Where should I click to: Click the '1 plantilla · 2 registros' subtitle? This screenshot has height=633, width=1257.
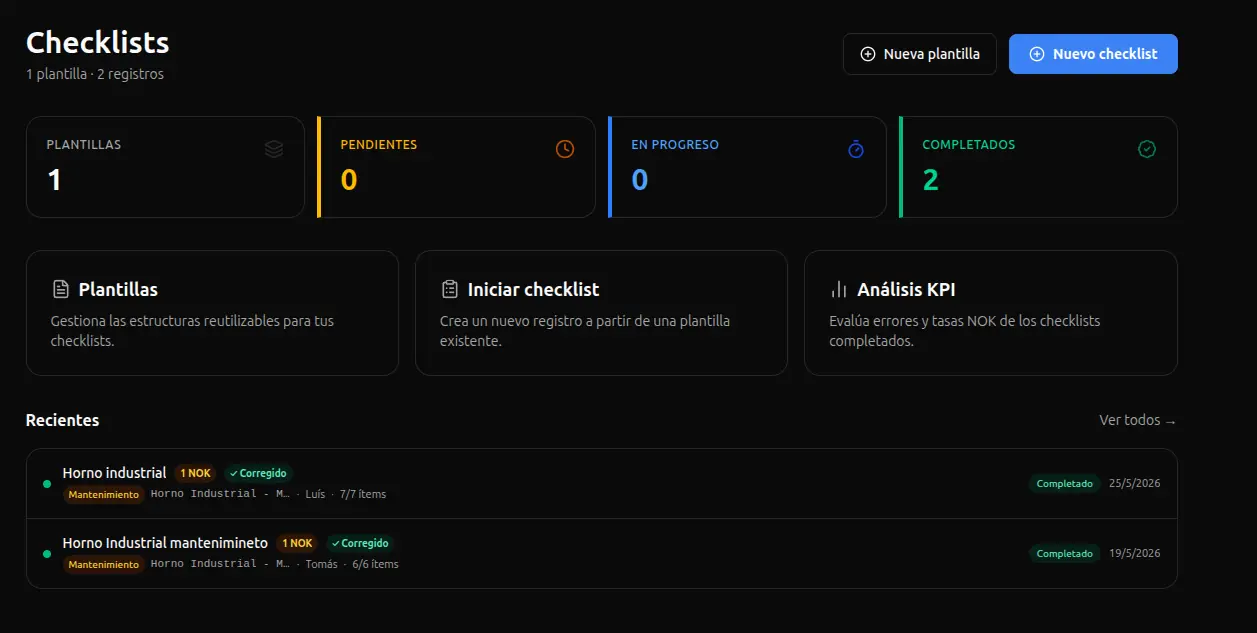[95, 74]
